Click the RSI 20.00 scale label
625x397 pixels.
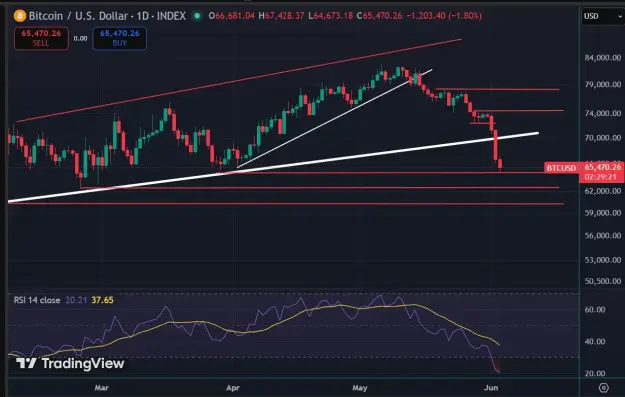[x=595, y=373]
